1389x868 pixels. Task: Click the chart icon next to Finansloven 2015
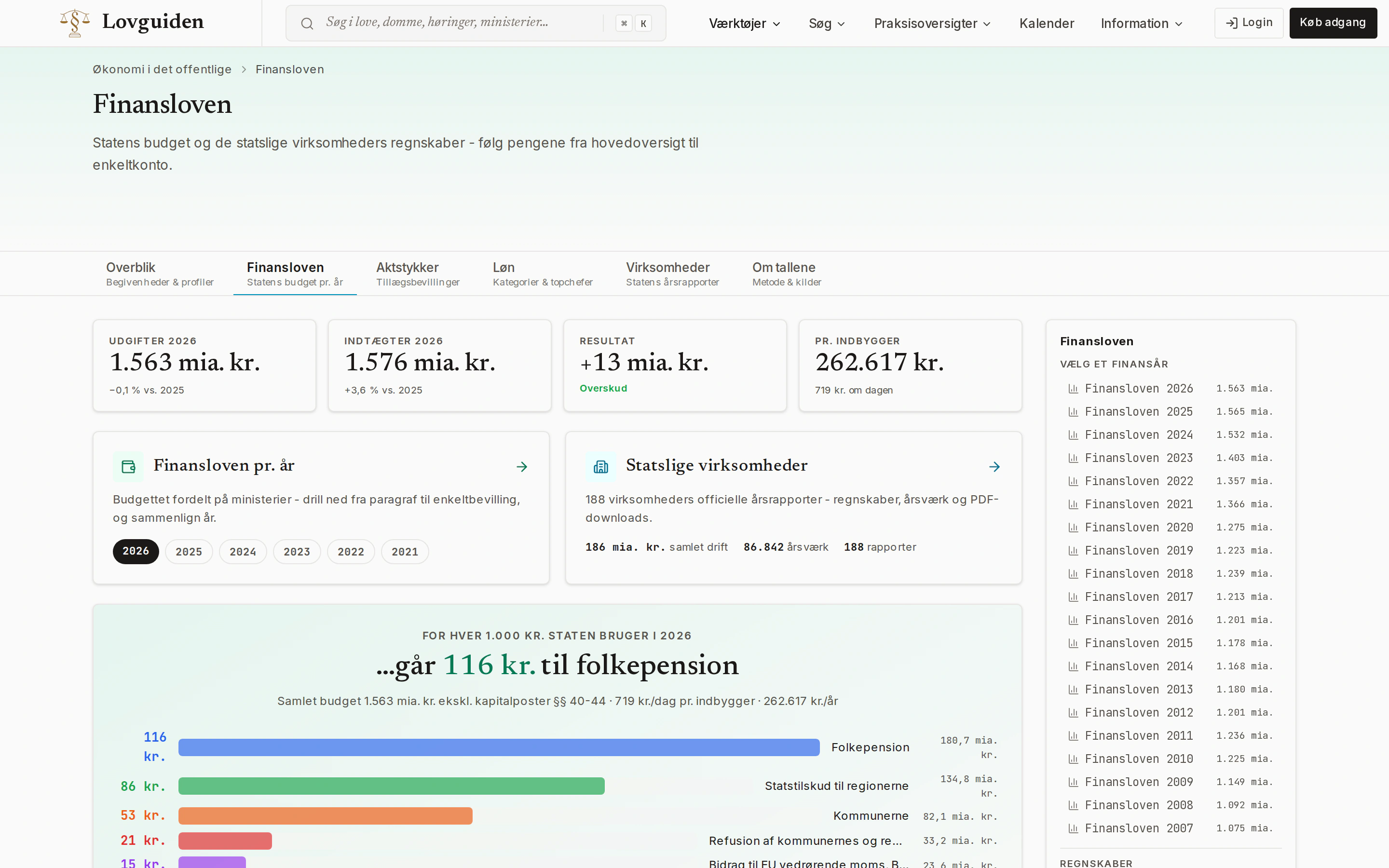(x=1073, y=644)
